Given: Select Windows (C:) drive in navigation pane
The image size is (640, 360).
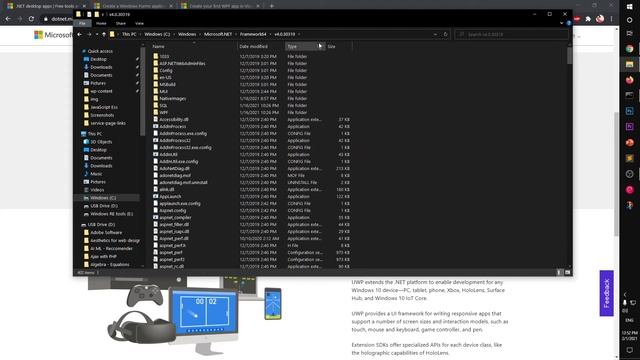Looking at the screenshot, I should pyautogui.click(x=103, y=198).
